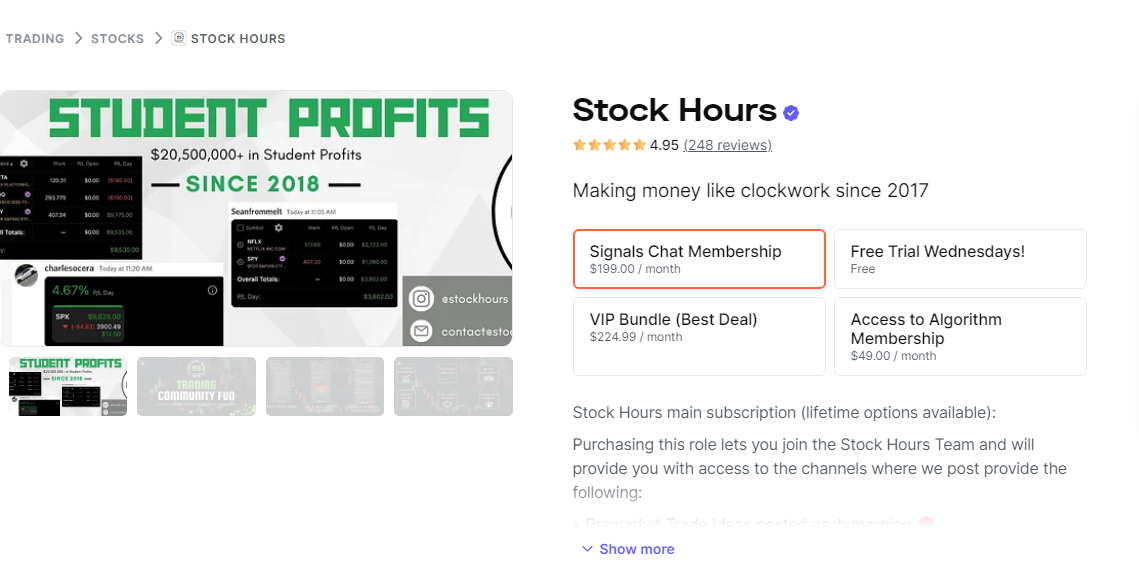Viewport: 1139px width, 580px height.
Task: Select the Free Trial Wednesdays! plan option
Action: [959, 258]
